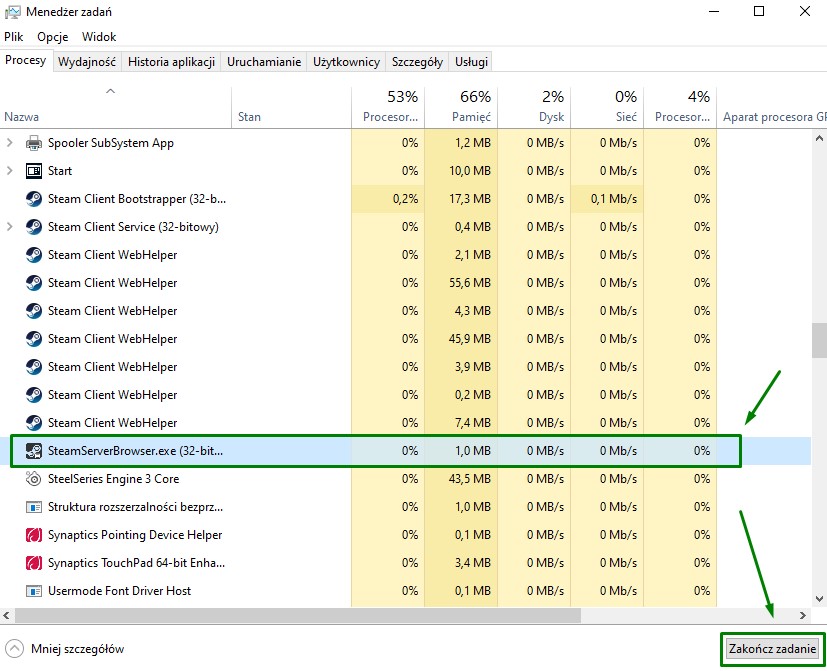Click the Steam Client Service icon

coord(34,227)
